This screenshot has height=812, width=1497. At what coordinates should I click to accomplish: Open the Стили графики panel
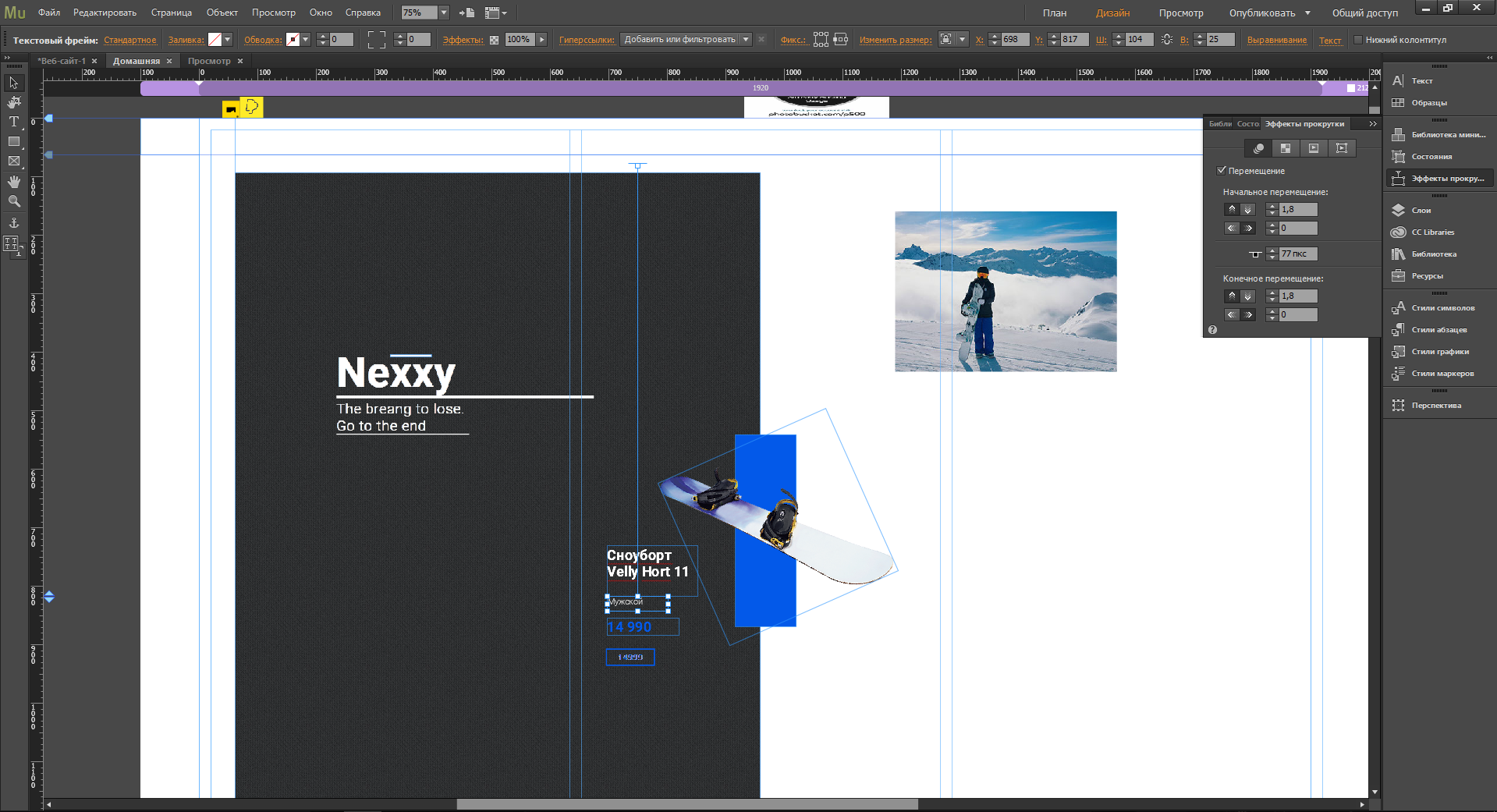point(1439,351)
